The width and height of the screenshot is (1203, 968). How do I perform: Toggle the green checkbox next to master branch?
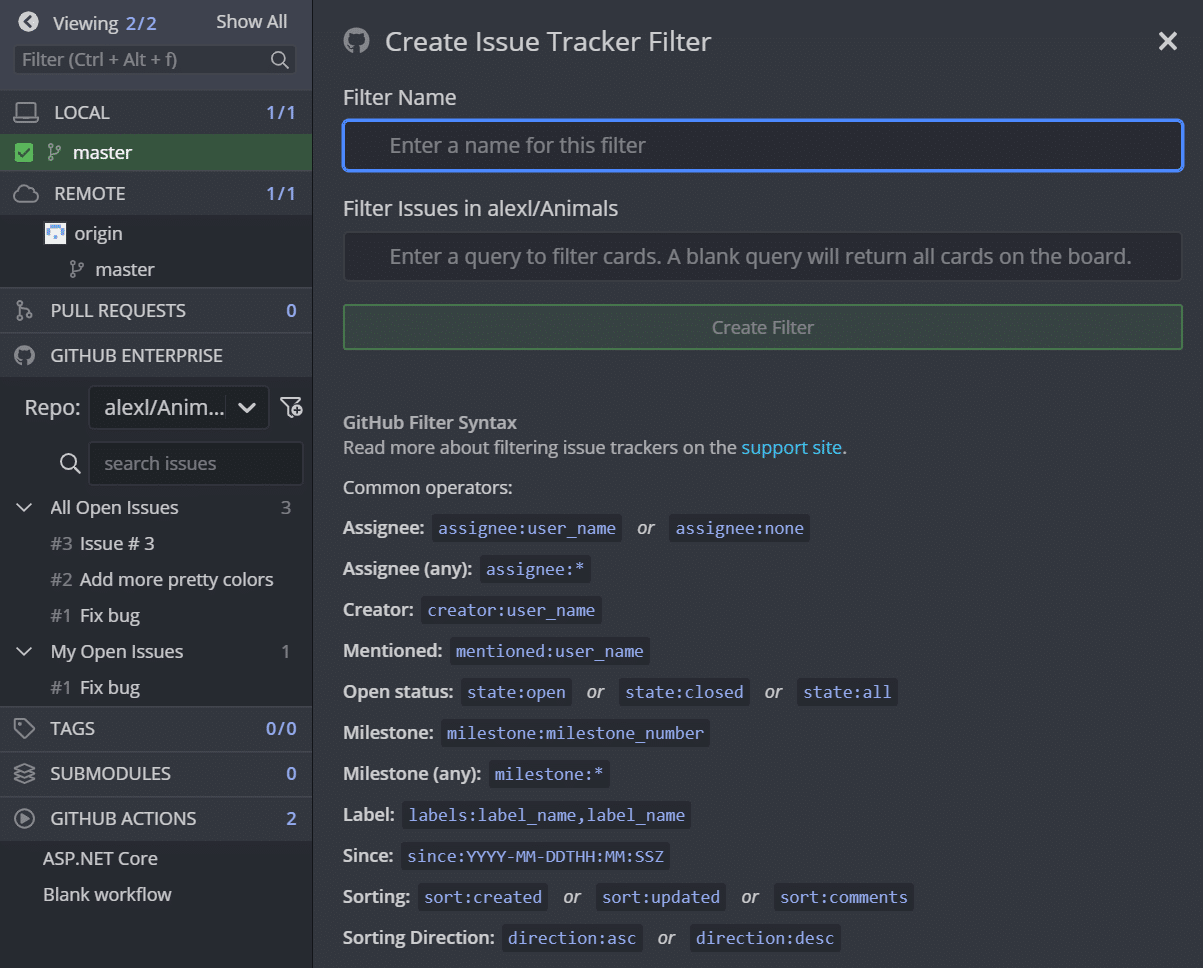coord(22,153)
